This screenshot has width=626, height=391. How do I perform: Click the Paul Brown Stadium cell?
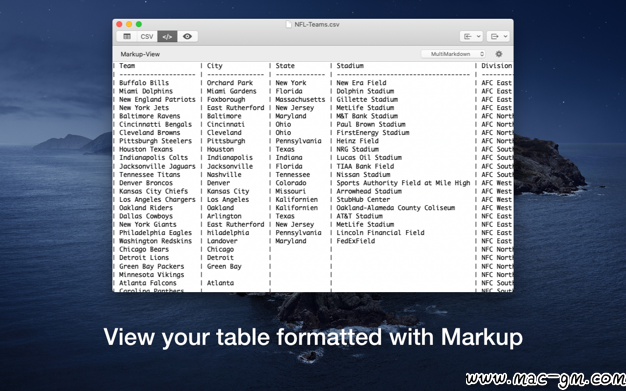tap(371, 125)
